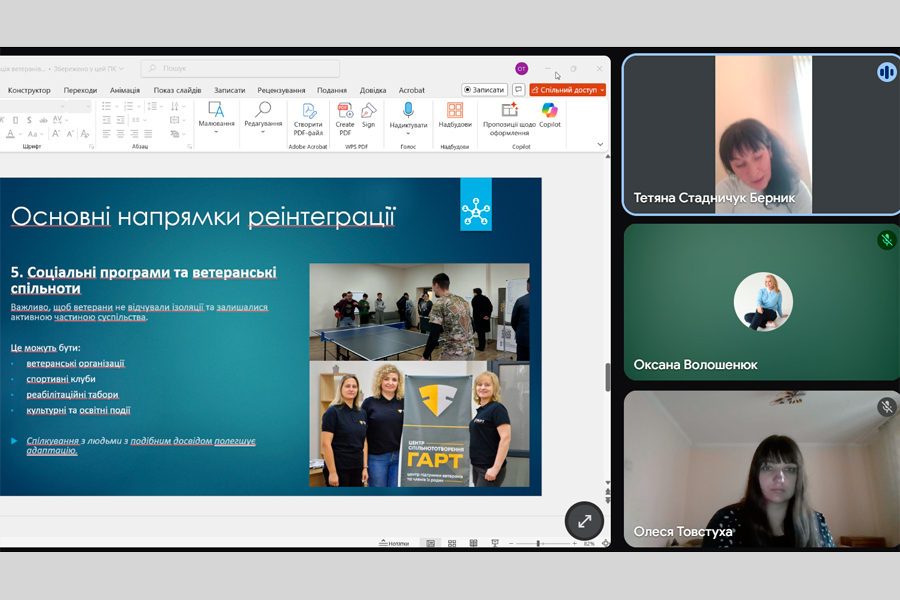Screen dimensions: 900x600
Task: Click the Sign pen icon
Action: click(x=368, y=115)
